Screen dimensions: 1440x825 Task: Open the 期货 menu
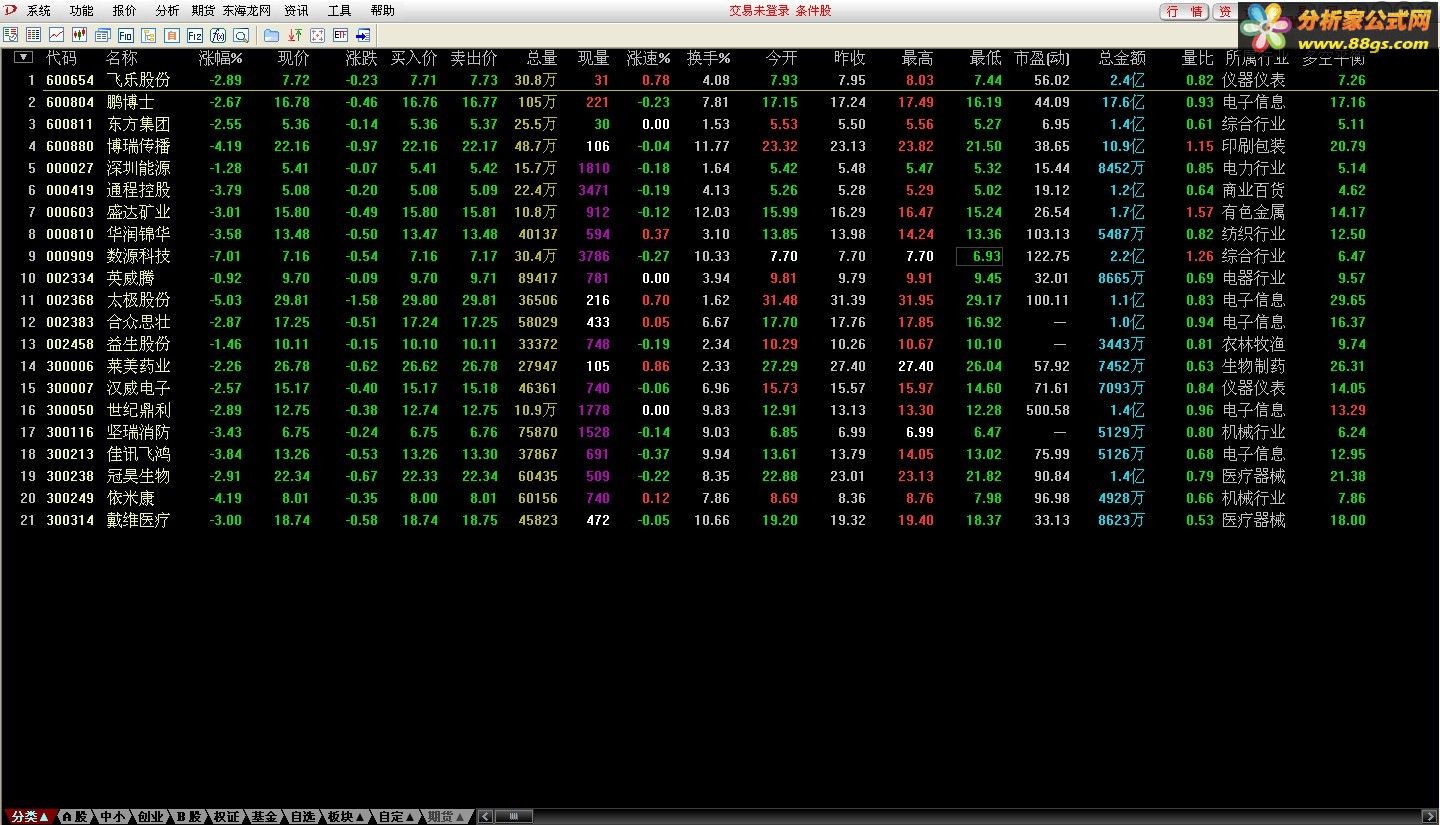click(203, 11)
